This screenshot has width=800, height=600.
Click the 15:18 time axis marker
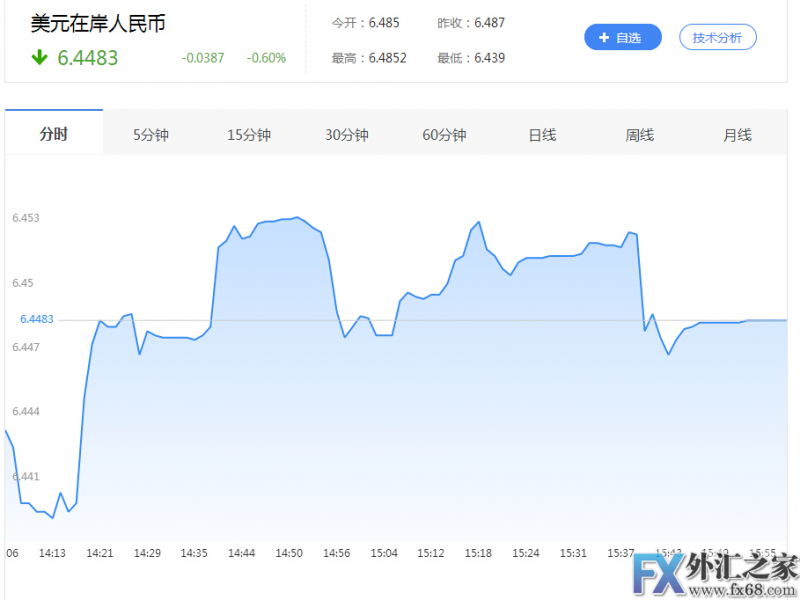point(478,553)
